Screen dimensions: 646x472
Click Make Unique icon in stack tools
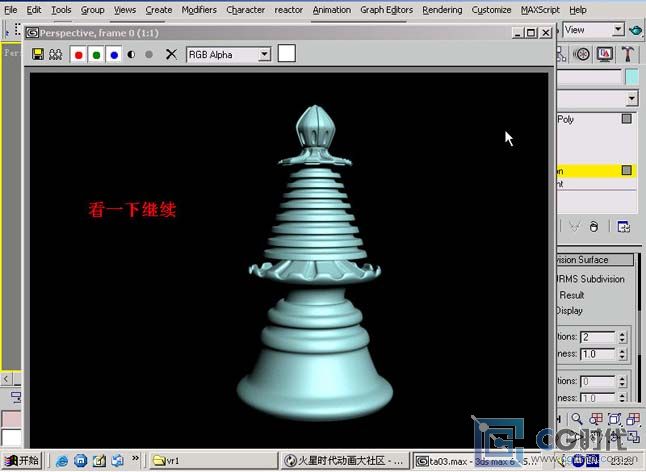[574, 227]
